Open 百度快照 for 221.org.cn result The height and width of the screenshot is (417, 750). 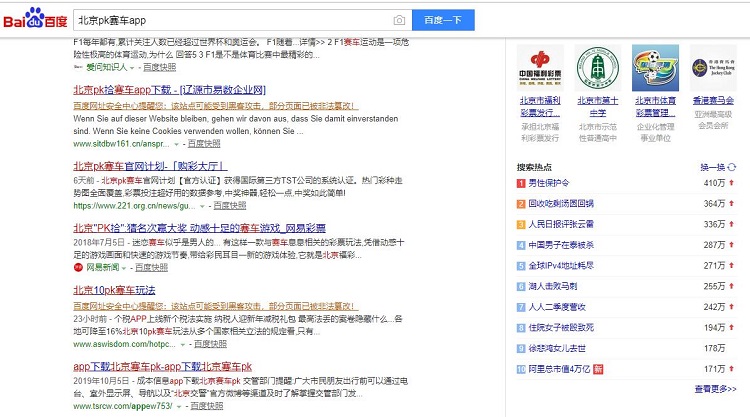coord(230,206)
